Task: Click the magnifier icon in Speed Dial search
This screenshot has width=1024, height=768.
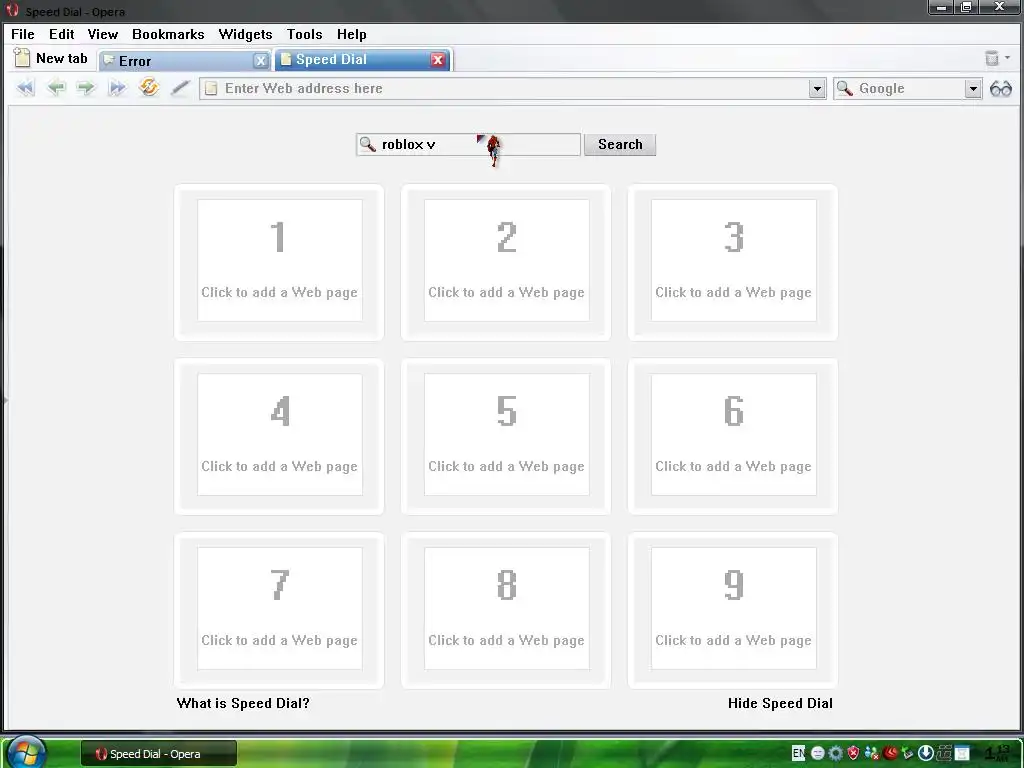Action: [x=368, y=144]
